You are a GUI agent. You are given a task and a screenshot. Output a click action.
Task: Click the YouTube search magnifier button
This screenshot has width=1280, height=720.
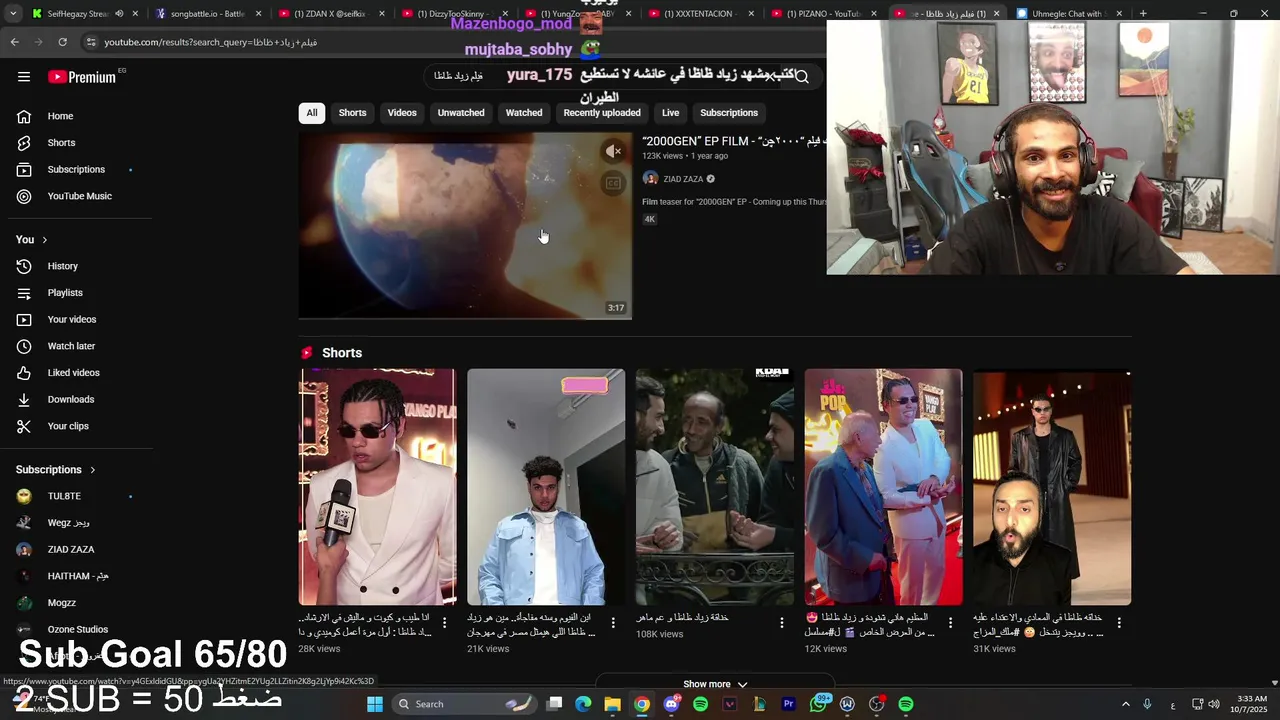pos(801,76)
